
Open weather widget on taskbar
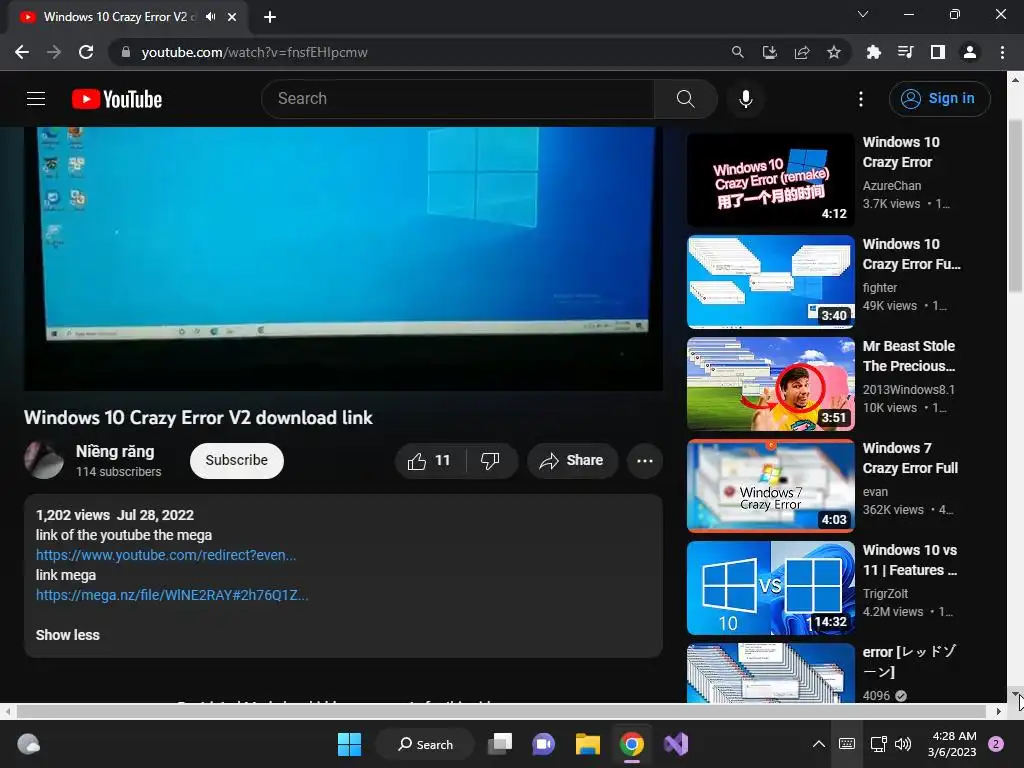(29, 744)
